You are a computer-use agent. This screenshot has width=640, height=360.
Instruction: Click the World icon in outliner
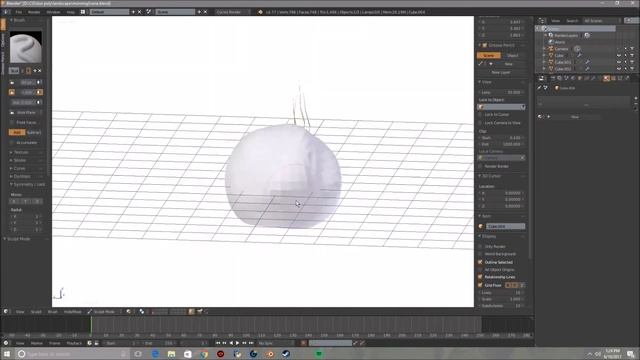pyautogui.click(x=551, y=42)
